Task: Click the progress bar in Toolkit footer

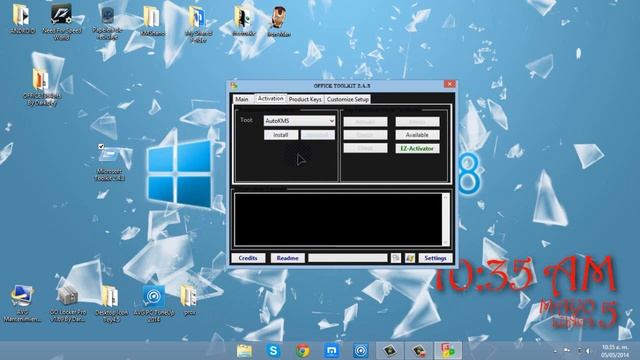Action: click(x=348, y=258)
